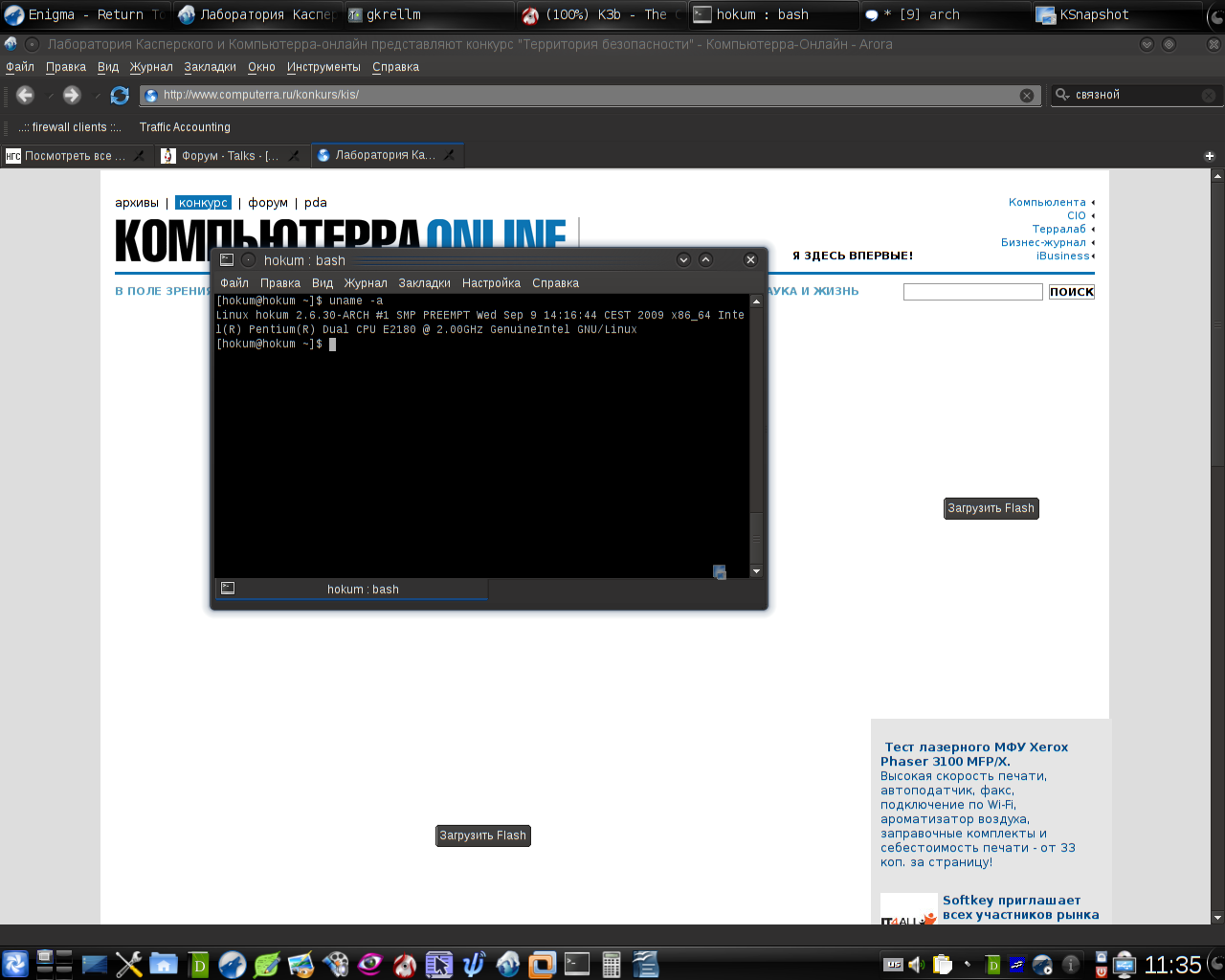Reload the page with the refresh icon
Screen dimensions: 1225x980
120,95
